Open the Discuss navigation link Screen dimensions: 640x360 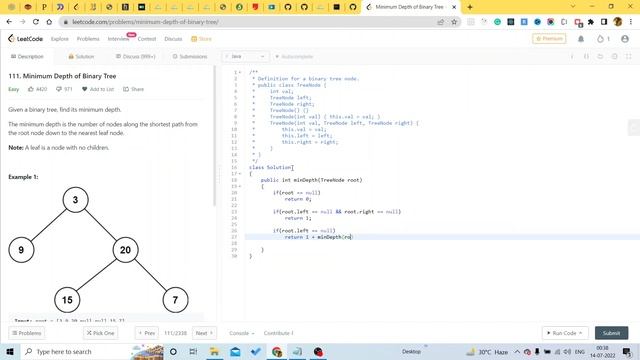coord(173,39)
